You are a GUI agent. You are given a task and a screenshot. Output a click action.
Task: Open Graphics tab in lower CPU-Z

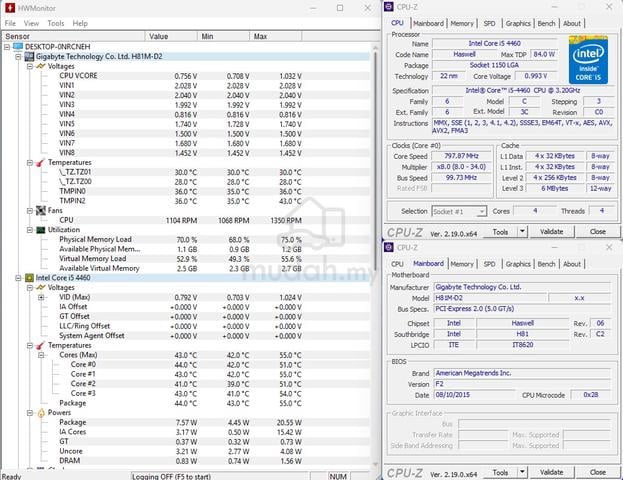click(518, 264)
